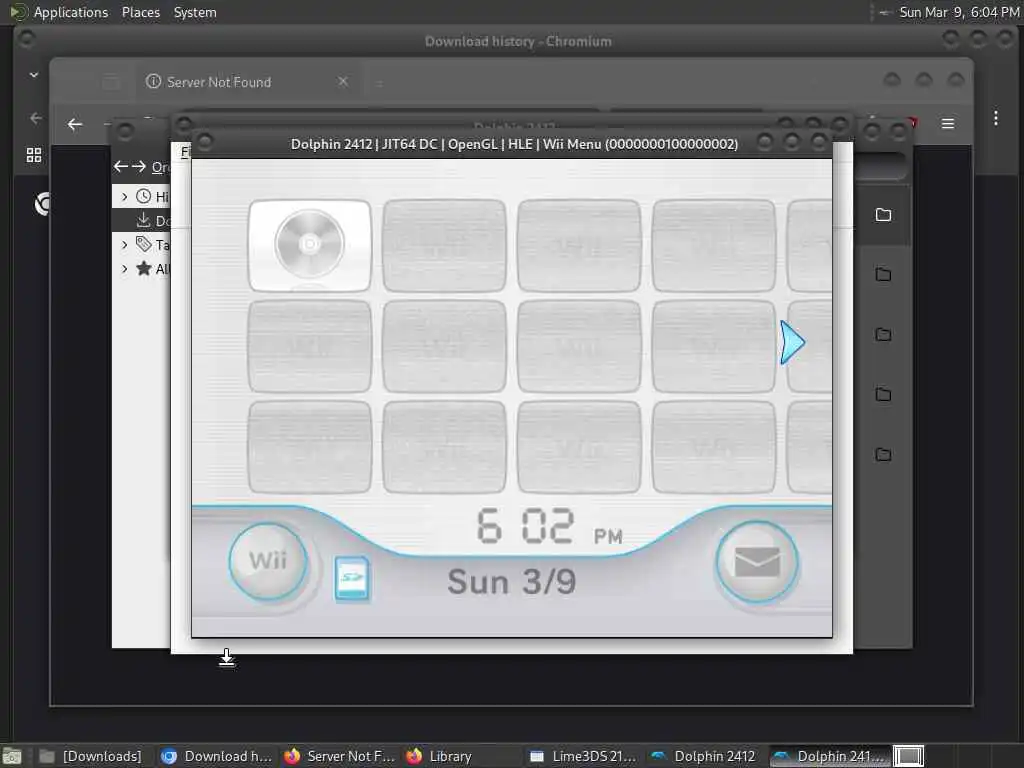Open the Disc Channel in Wii Menu
This screenshot has height=768, width=1024.
click(310, 246)
